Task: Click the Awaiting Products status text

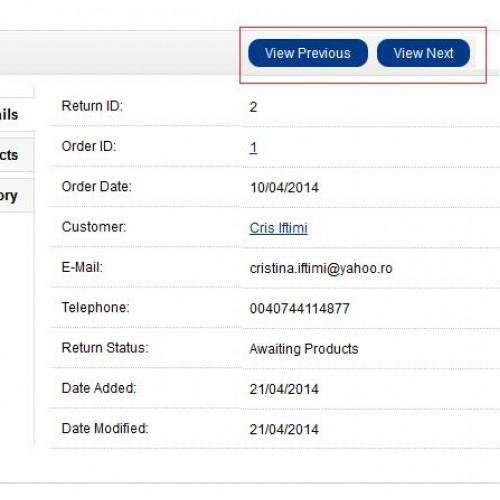Action: coord(304,349)
